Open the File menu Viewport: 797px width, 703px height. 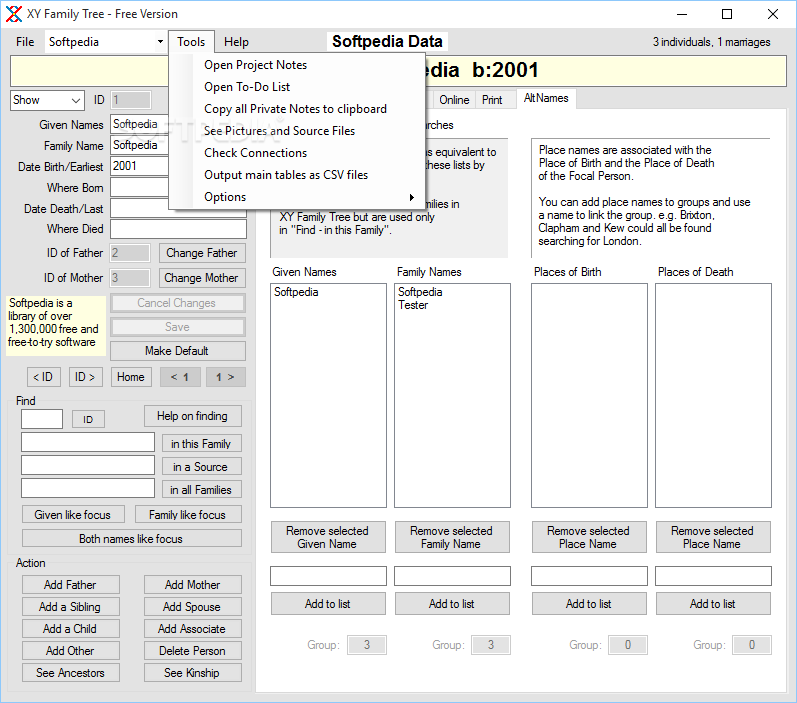pos(25,42)
